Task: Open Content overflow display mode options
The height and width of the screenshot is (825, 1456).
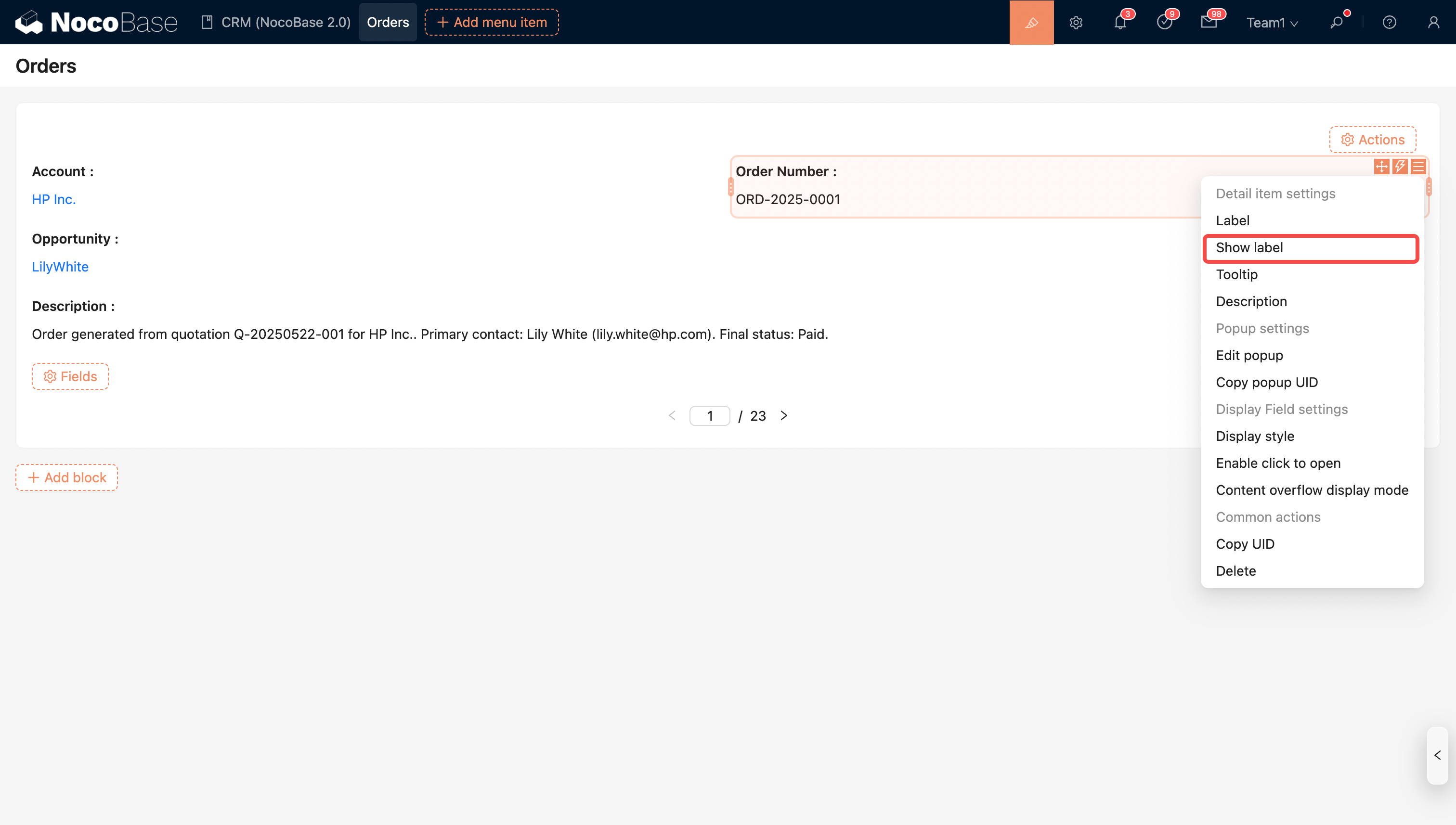Action: (x=1312, y=490)
